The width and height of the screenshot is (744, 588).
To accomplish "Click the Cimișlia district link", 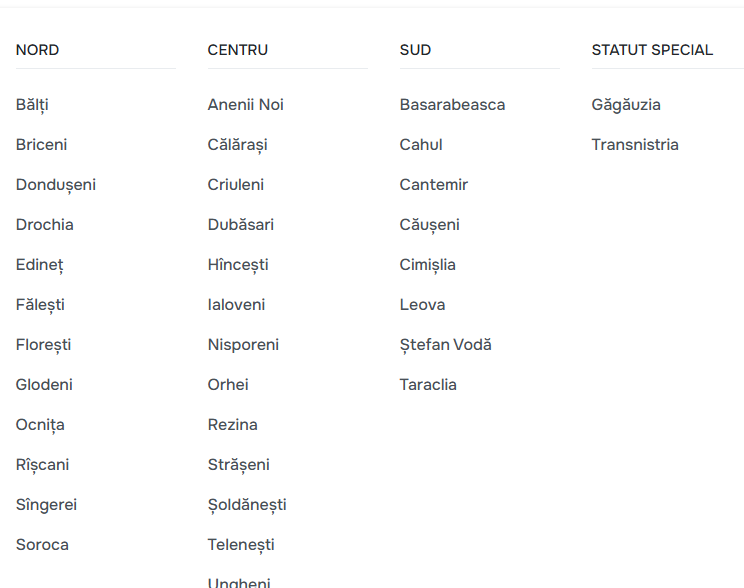I will (427, 265).
